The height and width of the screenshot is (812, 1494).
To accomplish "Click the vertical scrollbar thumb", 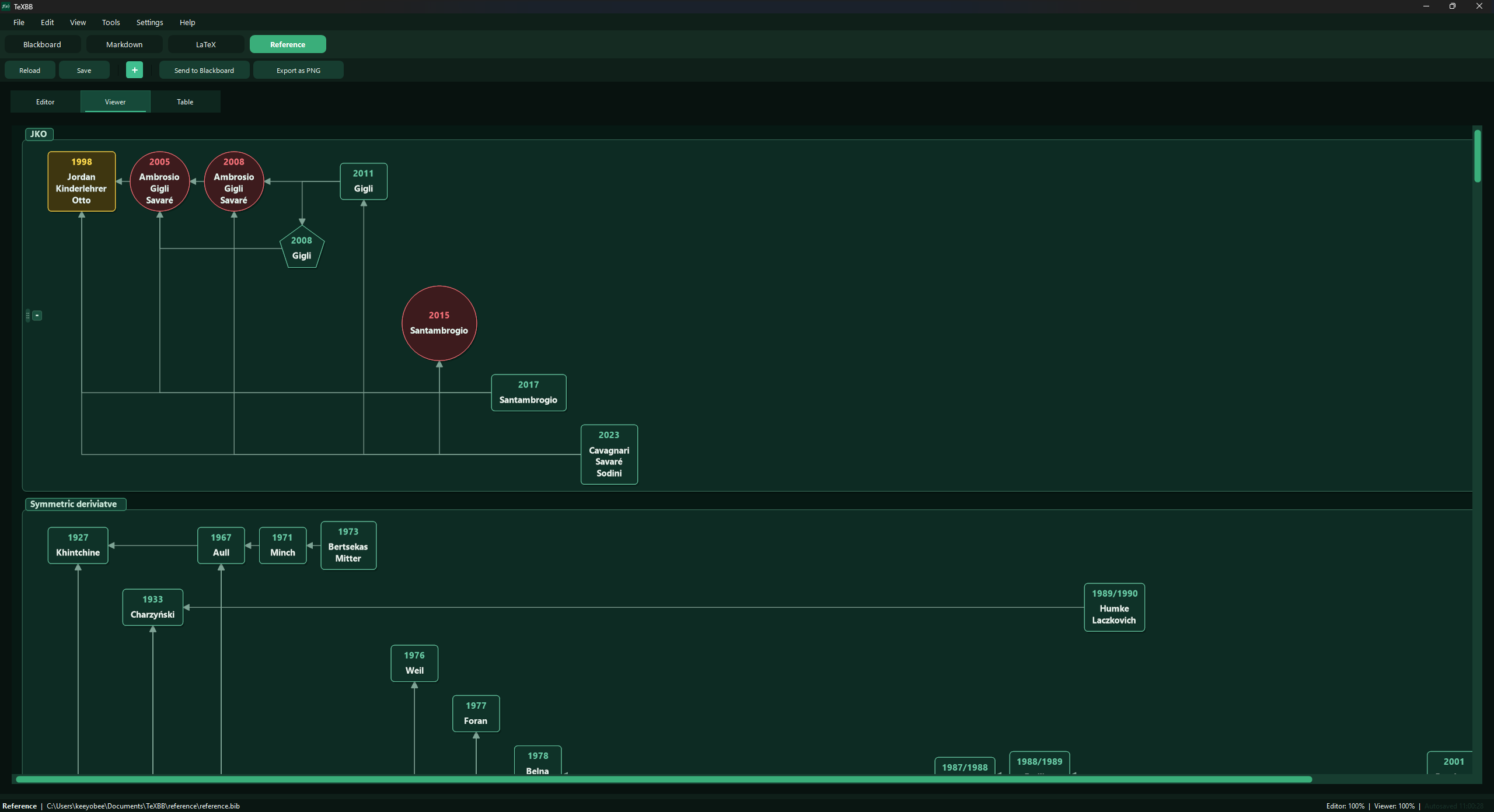I will [x=1478, y=156].
